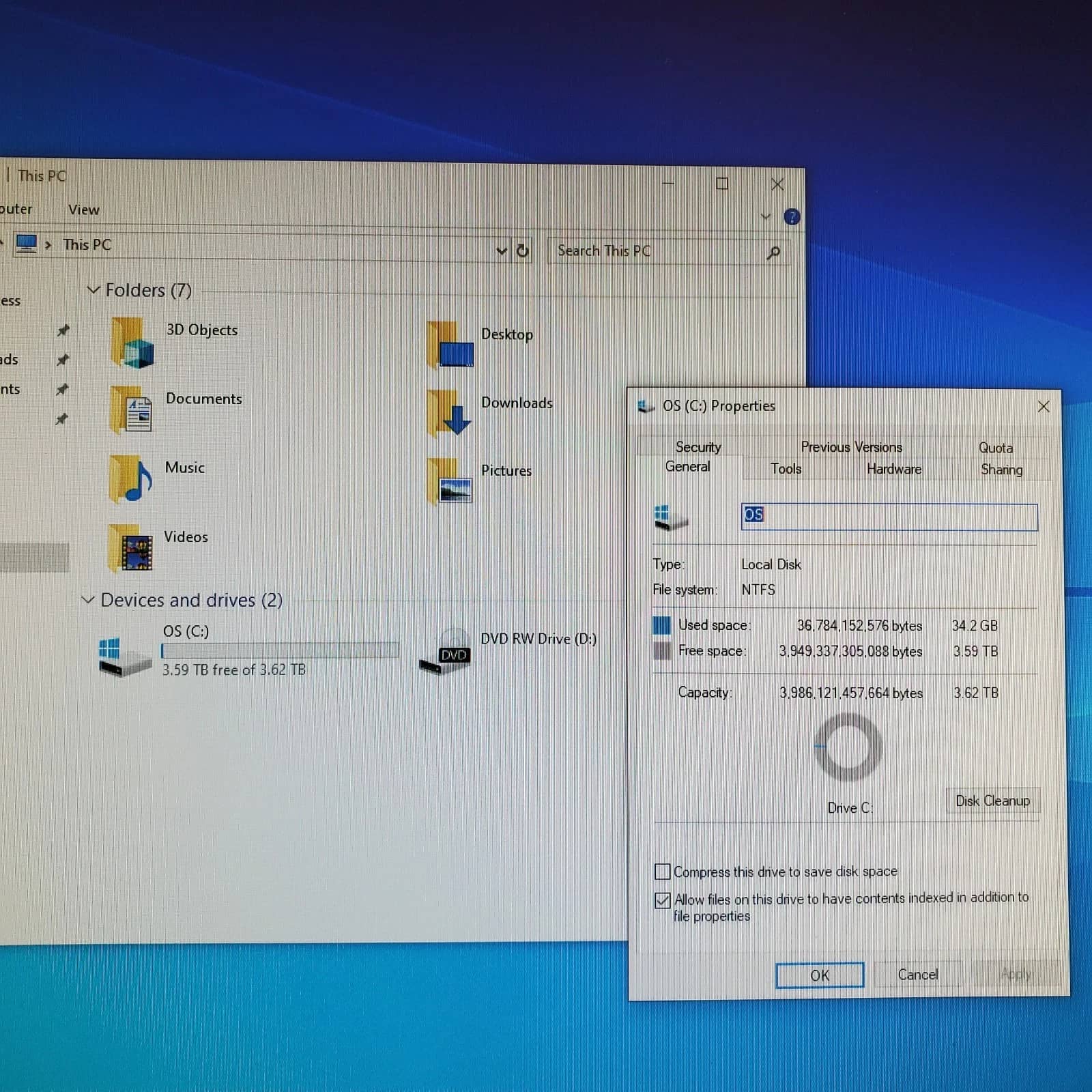
Task: Maximize the This PC window
Action: (722, 184)
